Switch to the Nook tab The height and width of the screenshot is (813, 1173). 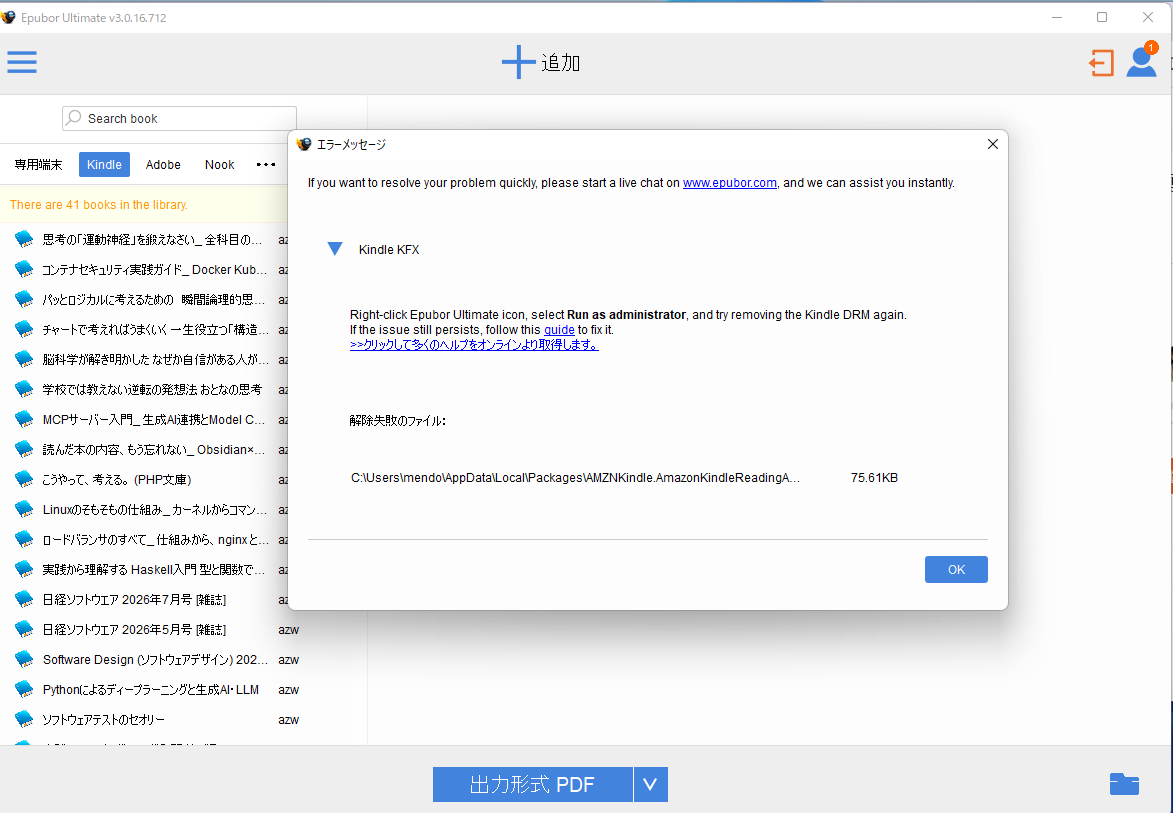click(220, 165)
